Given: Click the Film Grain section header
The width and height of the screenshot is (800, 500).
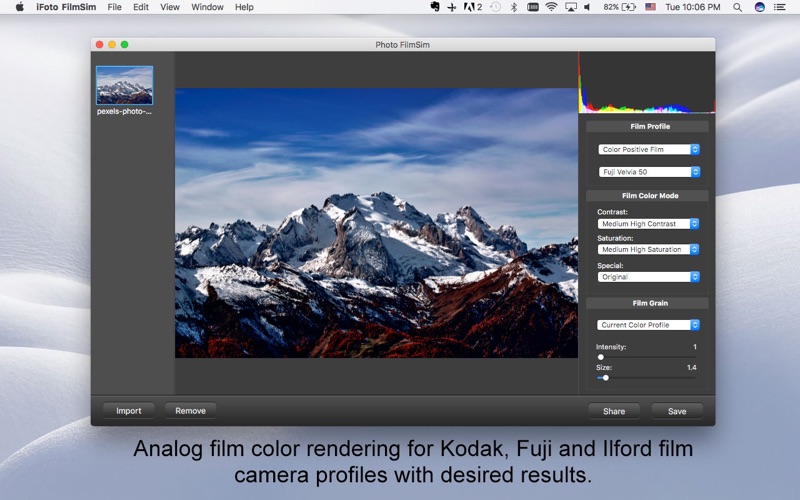Looking at the screenshot, I should coord(647,303).
